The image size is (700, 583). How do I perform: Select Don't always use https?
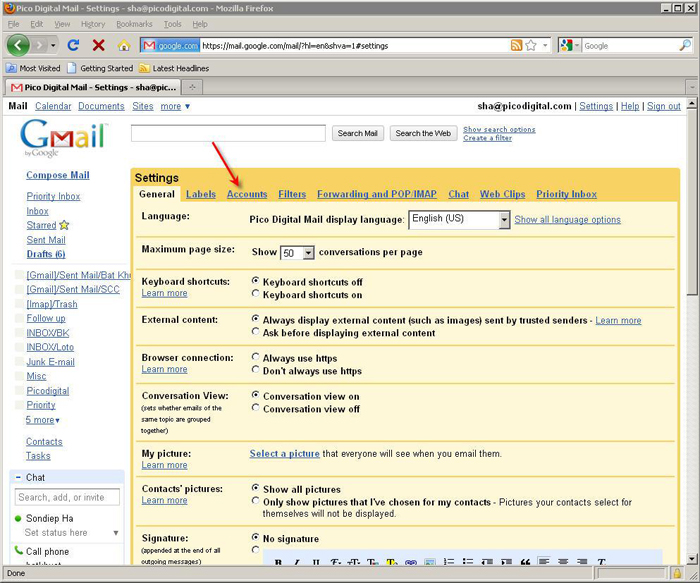(255, 370)
